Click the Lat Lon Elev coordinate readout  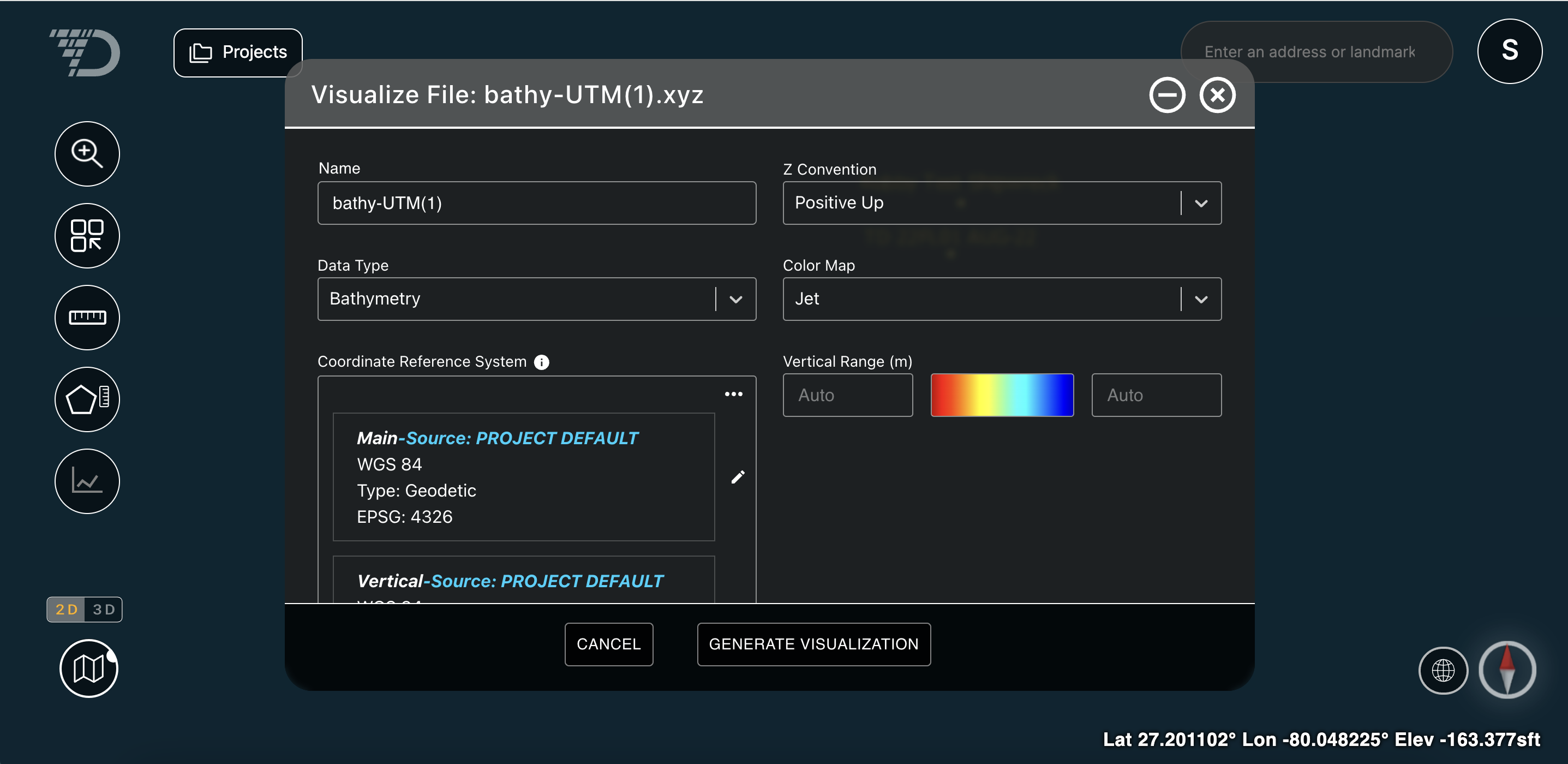(1321, 739)
